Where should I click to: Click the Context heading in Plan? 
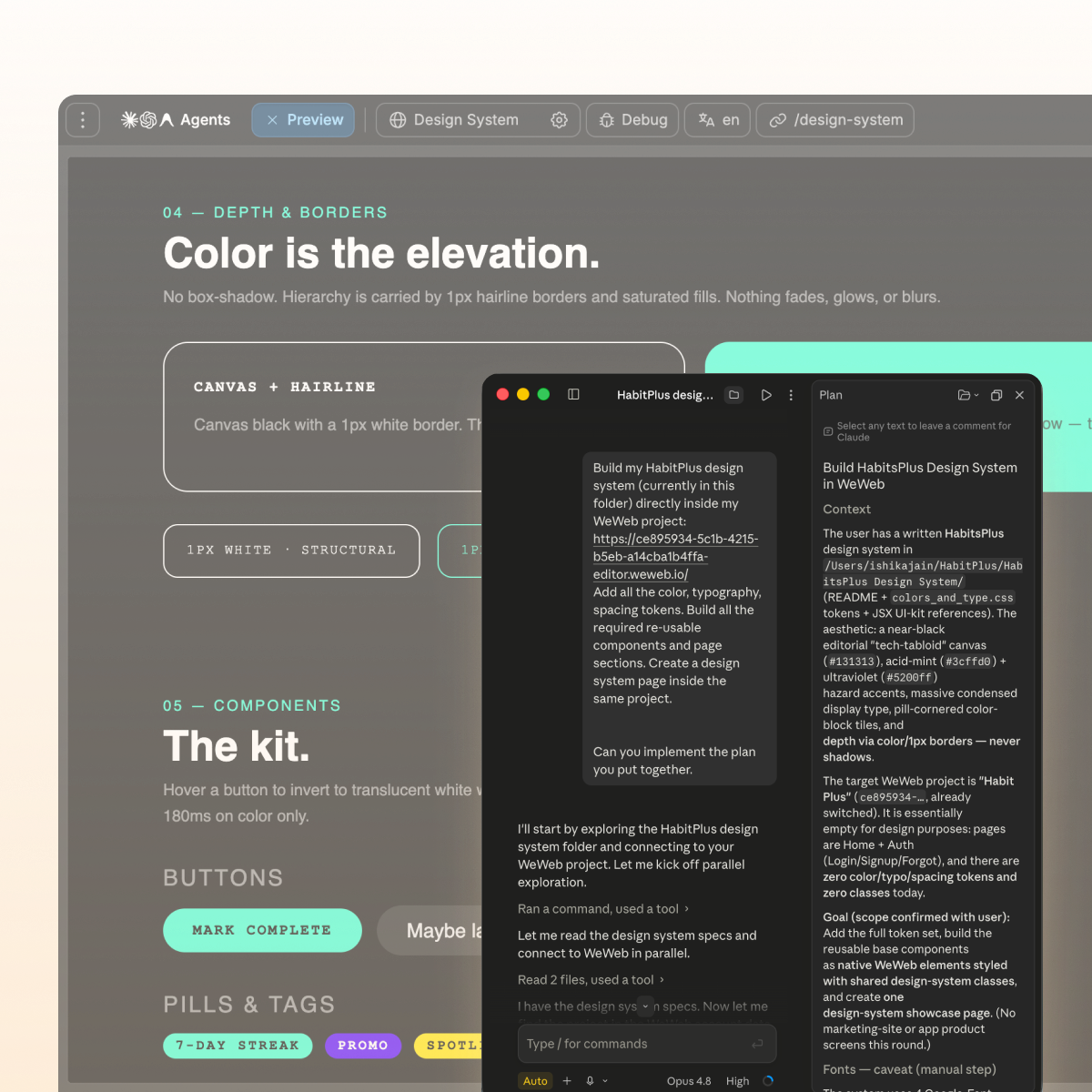[846, 510]
